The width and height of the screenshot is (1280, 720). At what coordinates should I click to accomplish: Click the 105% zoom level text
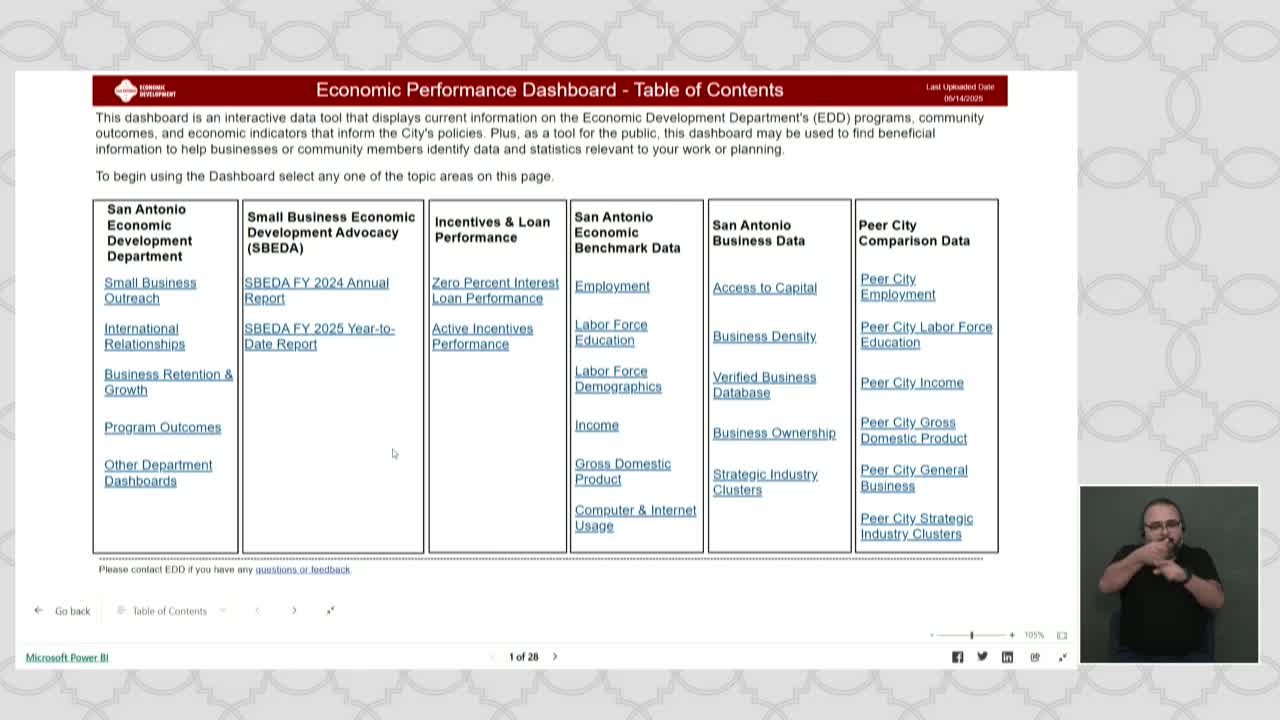tap(1034, 635)
